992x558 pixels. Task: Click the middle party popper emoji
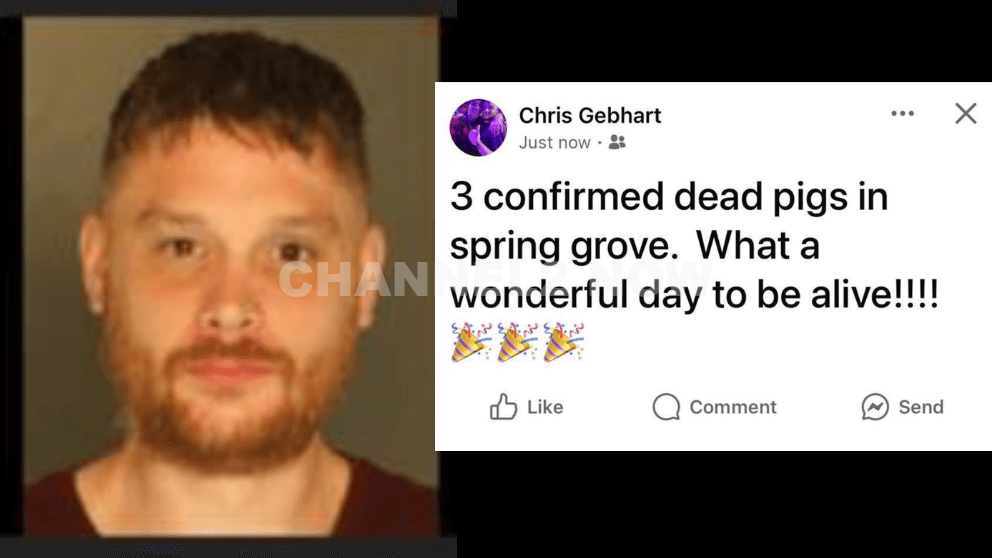pyautogui.click(x=518, y=342)
